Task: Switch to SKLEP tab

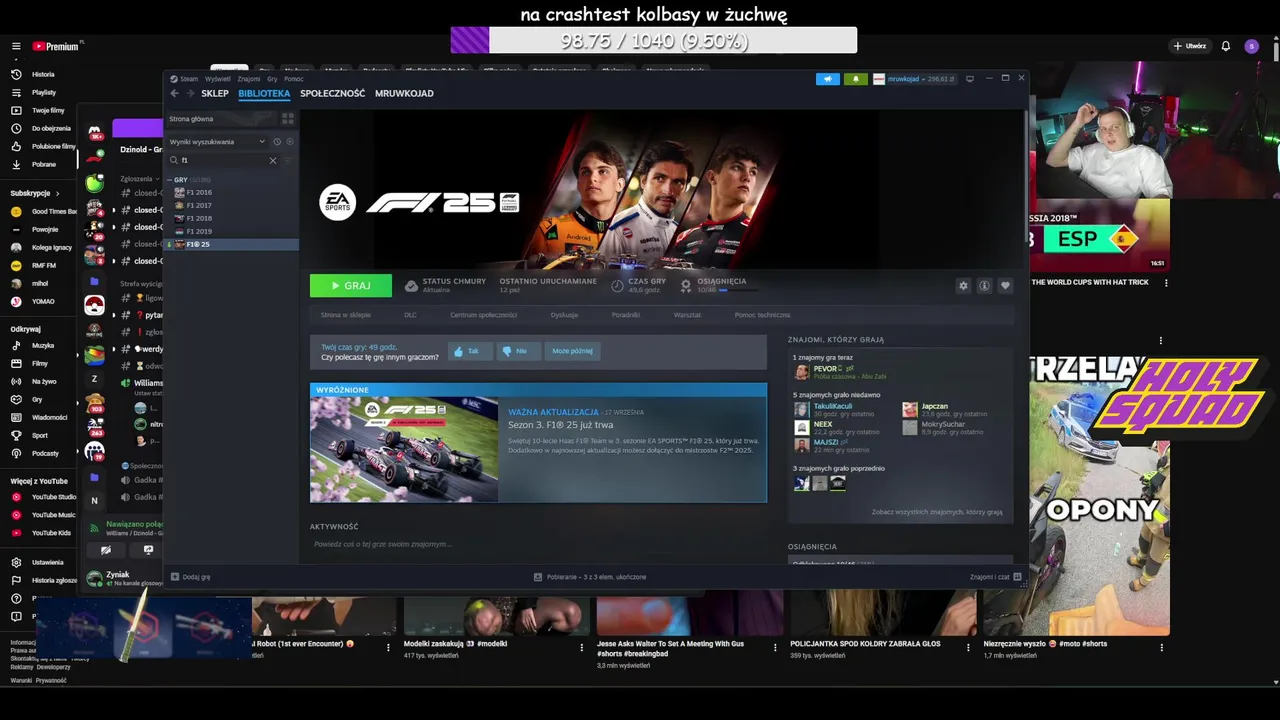Action: (x=215, y=93)
